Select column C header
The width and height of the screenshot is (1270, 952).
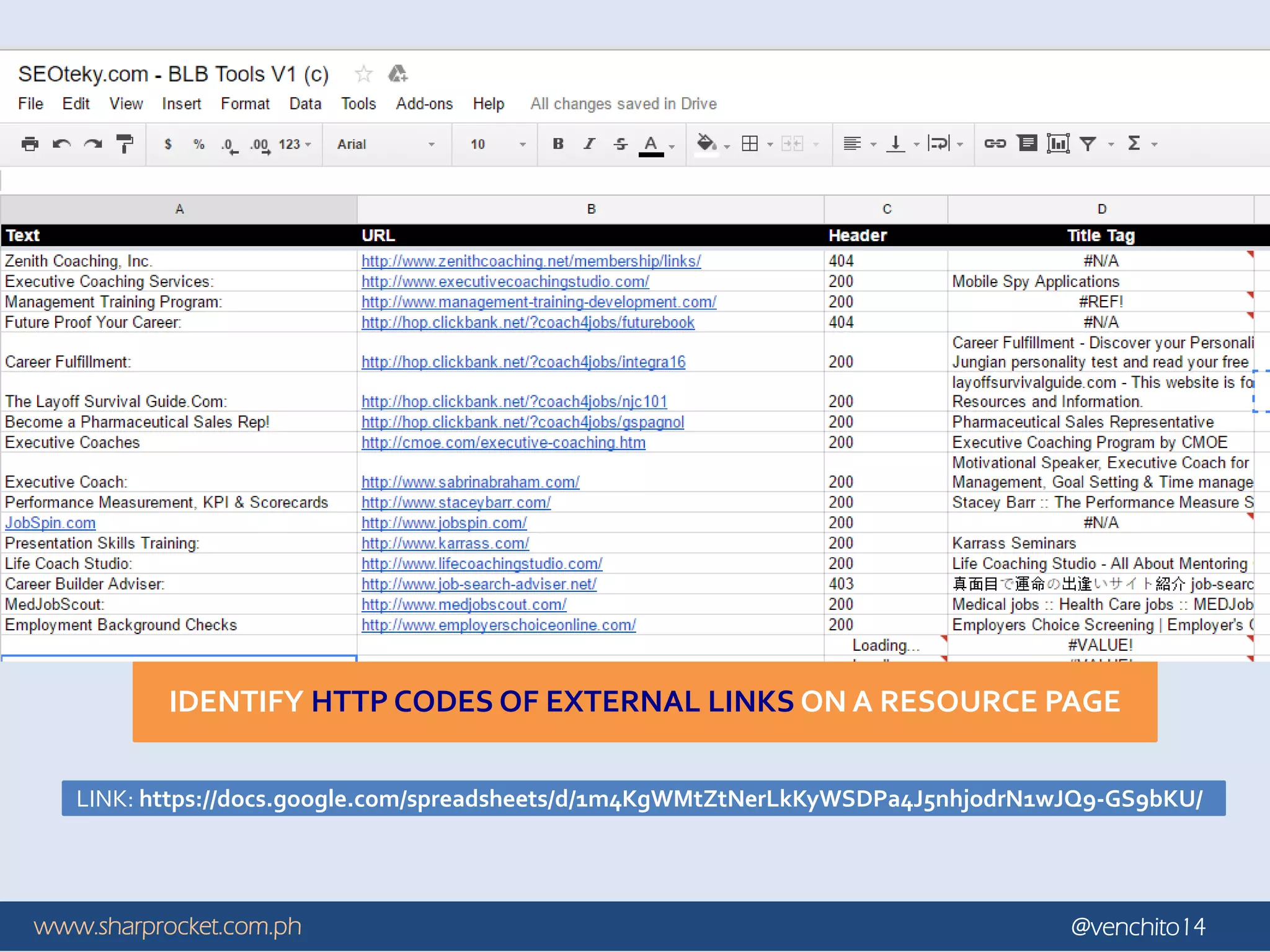pyautogui.click(x=886, y=209)
